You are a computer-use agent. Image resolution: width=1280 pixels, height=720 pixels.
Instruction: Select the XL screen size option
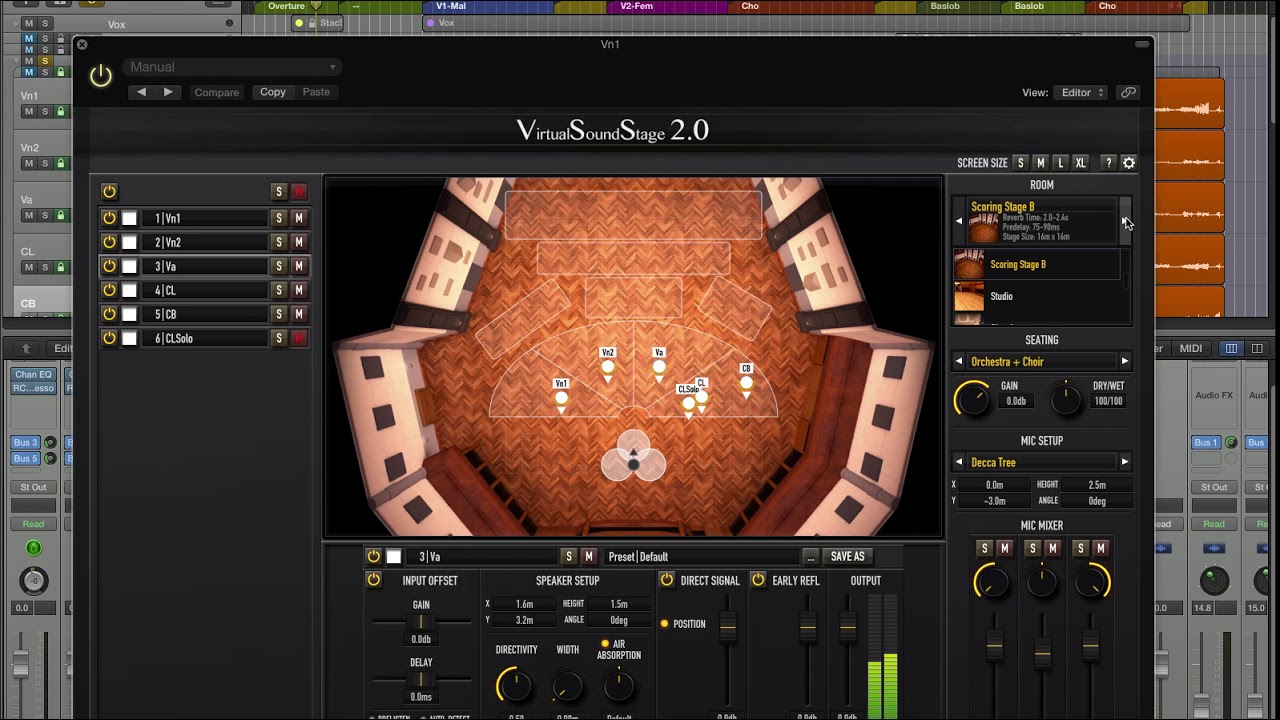point(1080,163)
